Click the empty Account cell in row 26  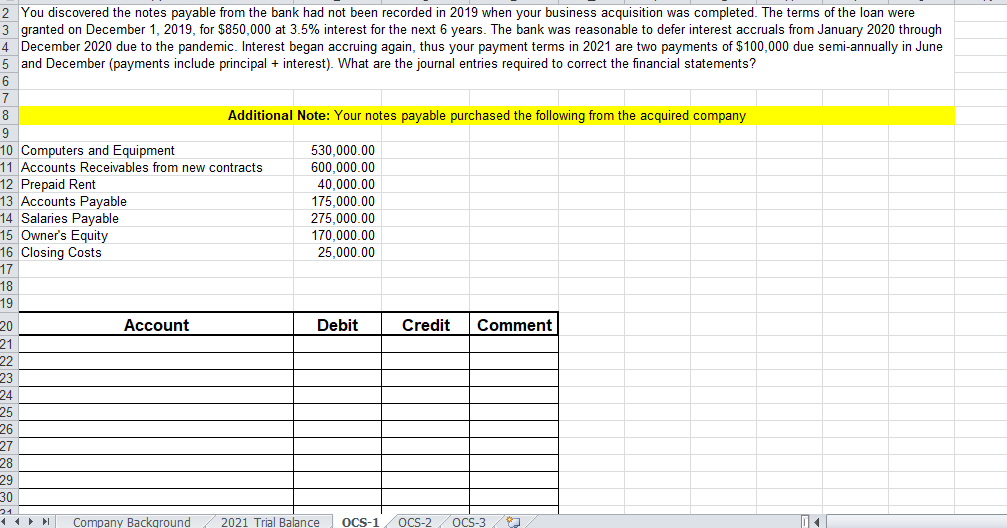[156, 429]
